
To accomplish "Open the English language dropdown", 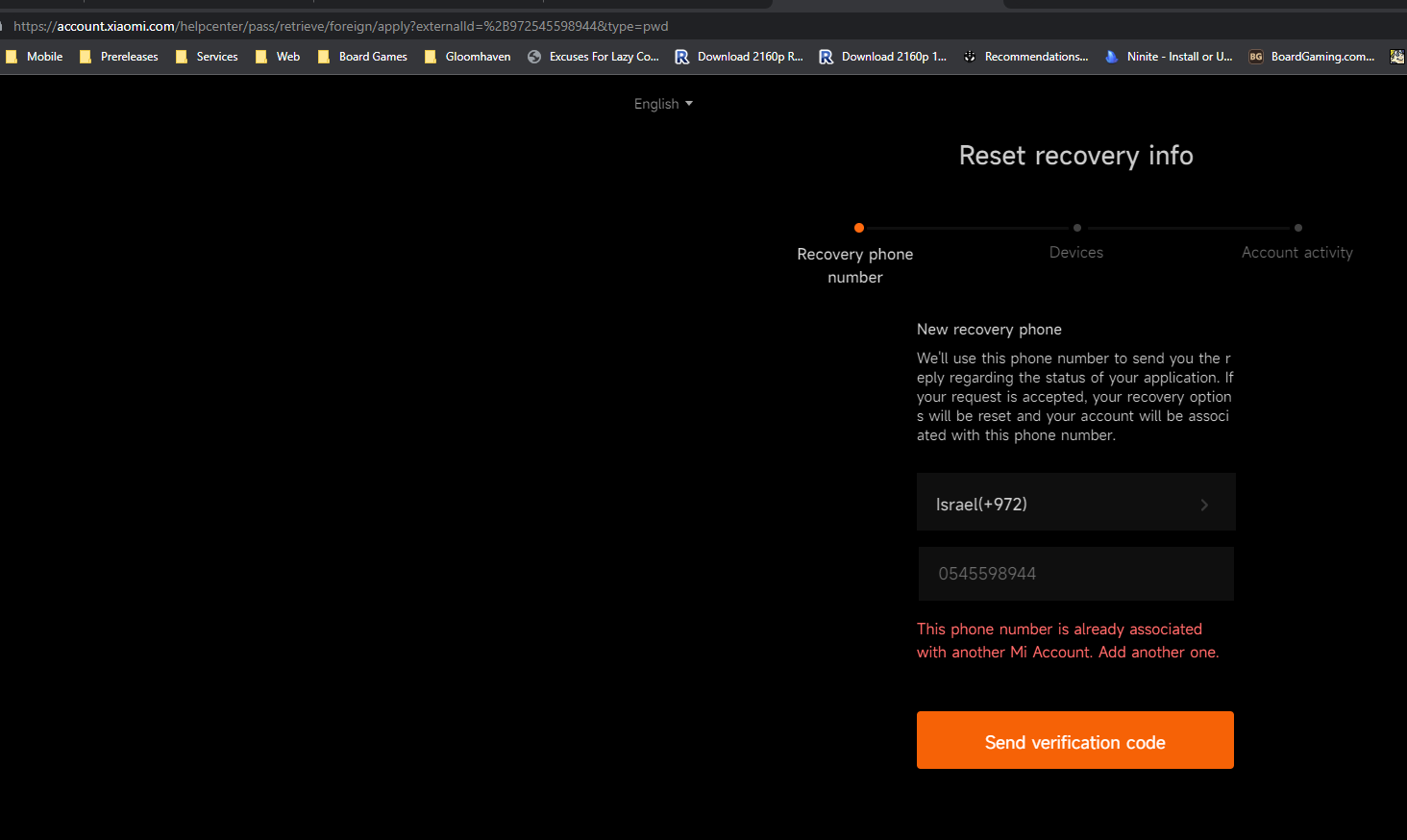I will tap(663, 104).
